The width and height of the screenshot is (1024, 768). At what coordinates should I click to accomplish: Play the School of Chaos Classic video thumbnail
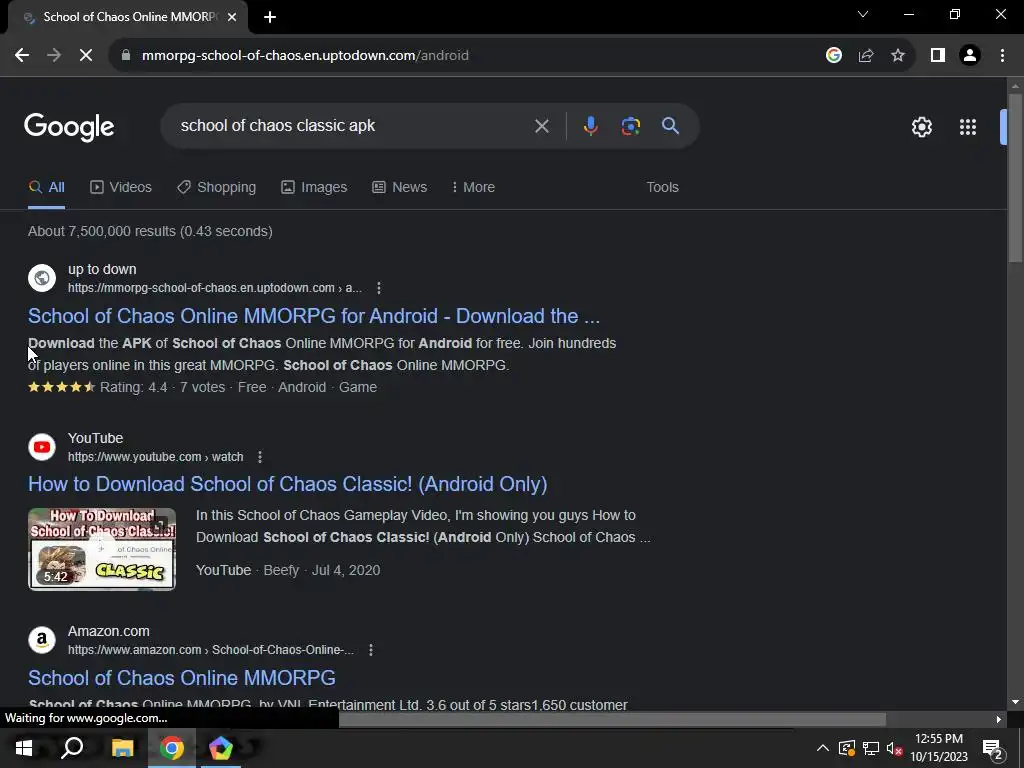click(x=102, y=549)
